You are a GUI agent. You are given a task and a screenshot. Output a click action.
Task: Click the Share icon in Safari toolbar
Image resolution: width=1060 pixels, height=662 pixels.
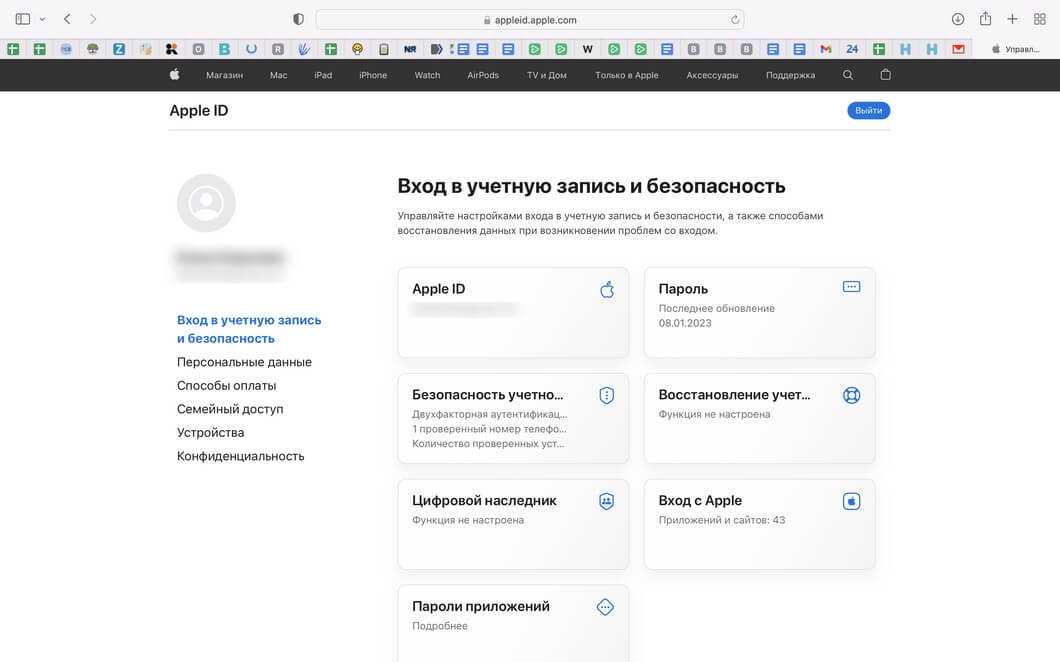(x=985, y=19)
